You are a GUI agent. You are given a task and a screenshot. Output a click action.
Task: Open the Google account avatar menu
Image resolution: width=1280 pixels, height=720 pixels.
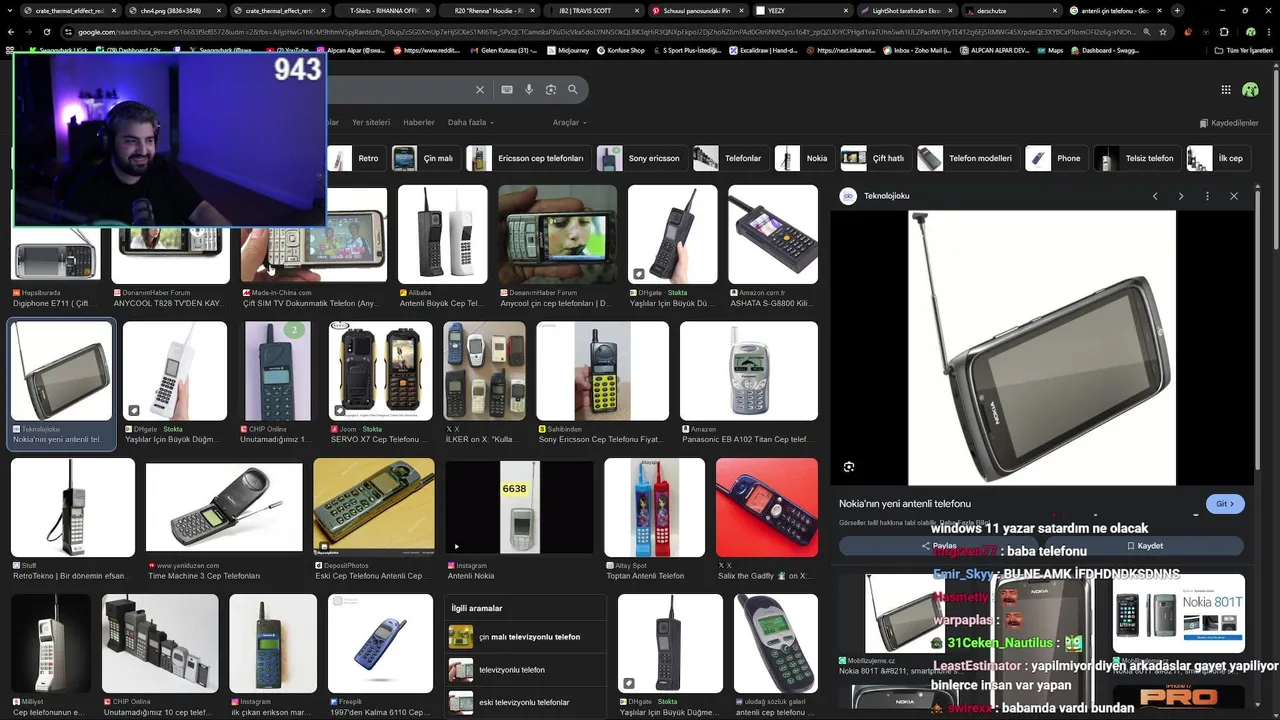point(1250,90)
